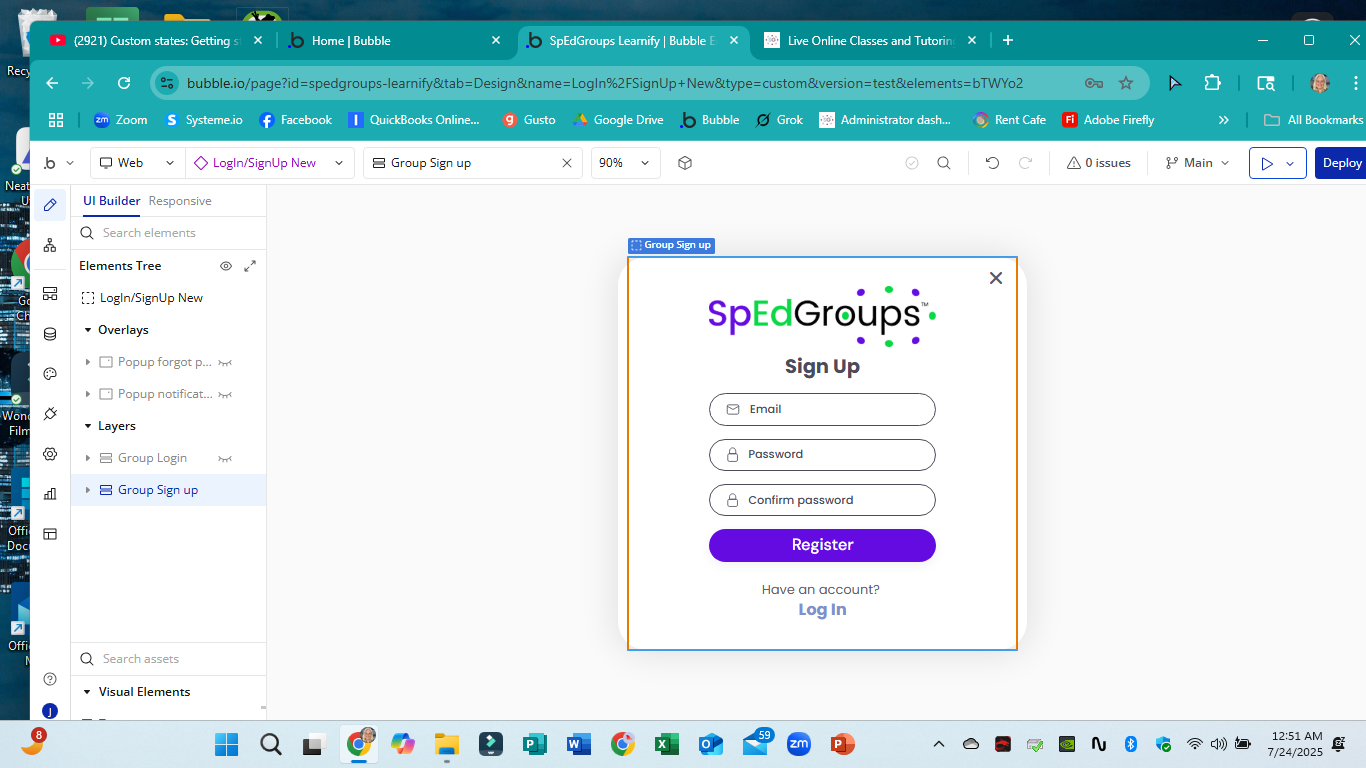Open the Workflow tab in Bubble sidebar

coord(50,245)
